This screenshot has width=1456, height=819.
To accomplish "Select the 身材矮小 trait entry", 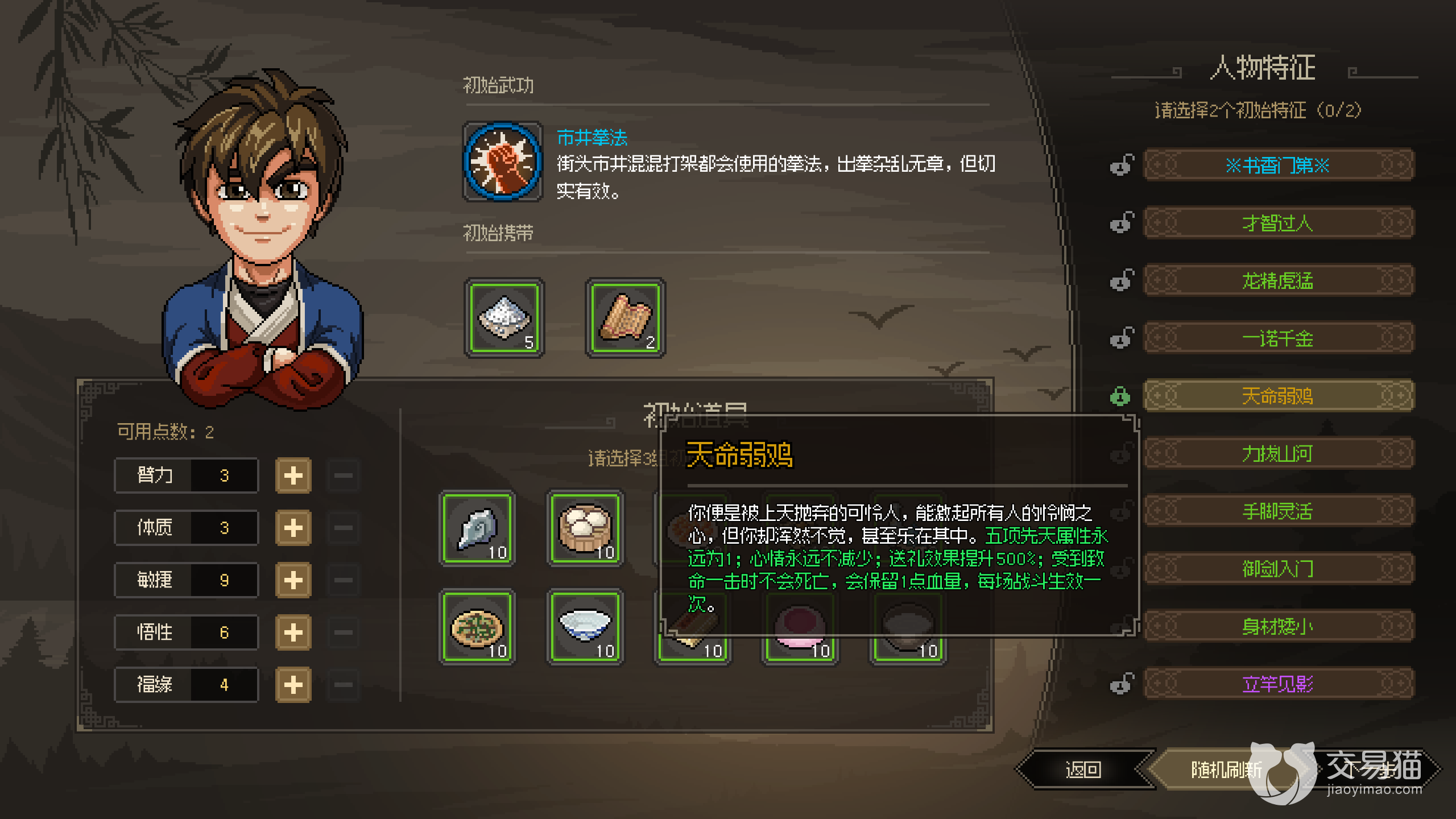I will click(1279, 626).
